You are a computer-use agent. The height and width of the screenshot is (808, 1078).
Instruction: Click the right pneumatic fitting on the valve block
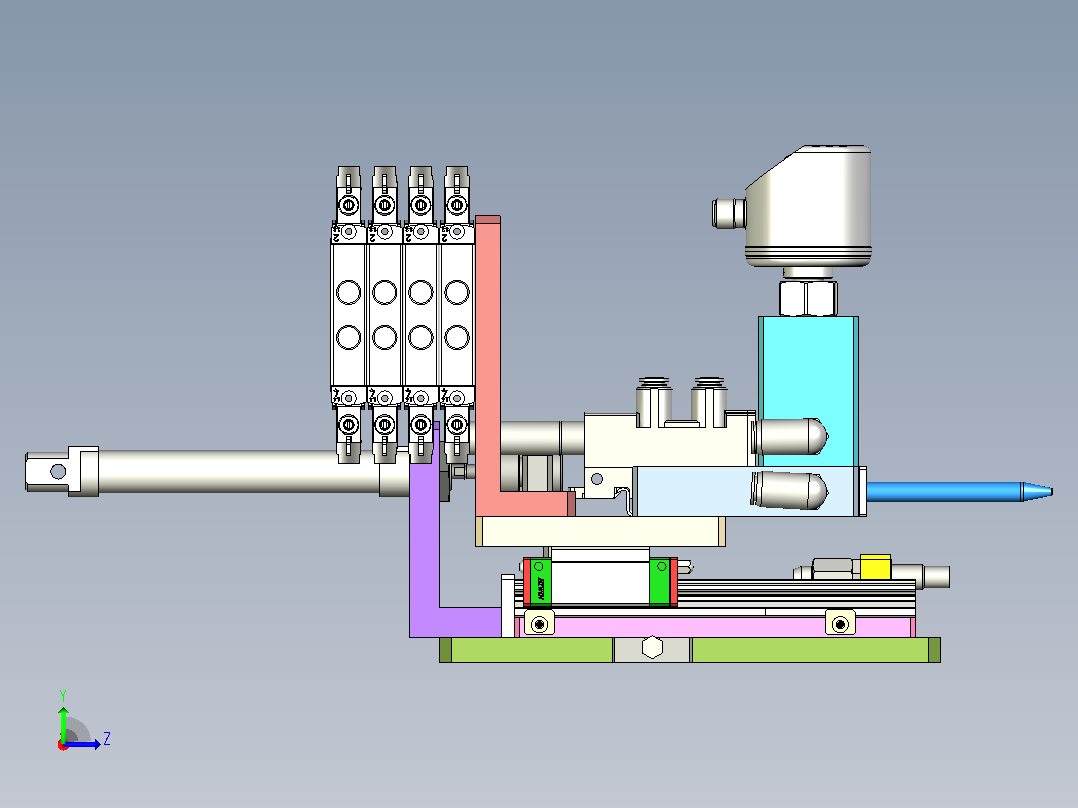pyautogui.click(x=709, y=401)
